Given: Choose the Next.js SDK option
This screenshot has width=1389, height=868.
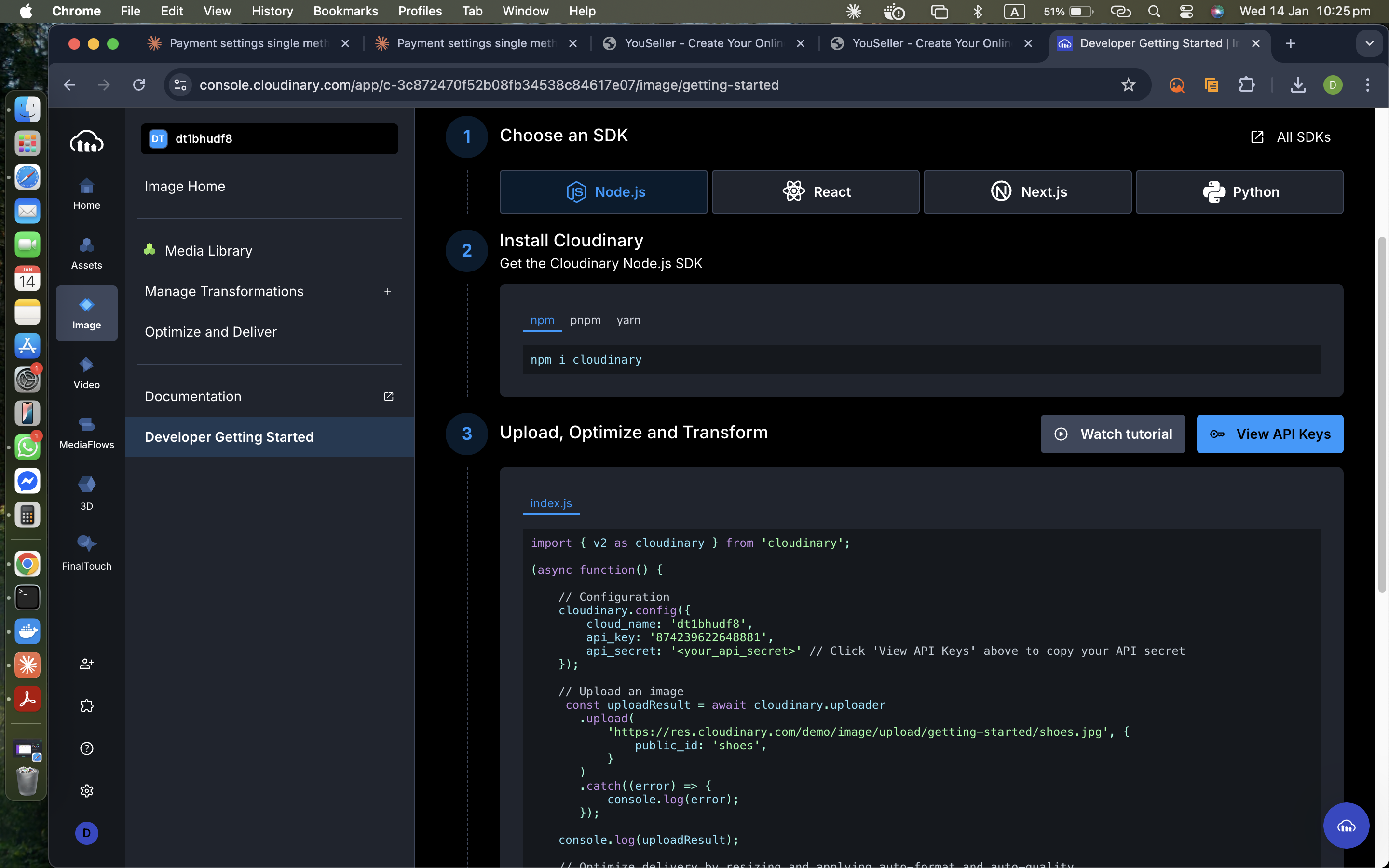Looking at the screenshot, I should tap(1027, 192).
